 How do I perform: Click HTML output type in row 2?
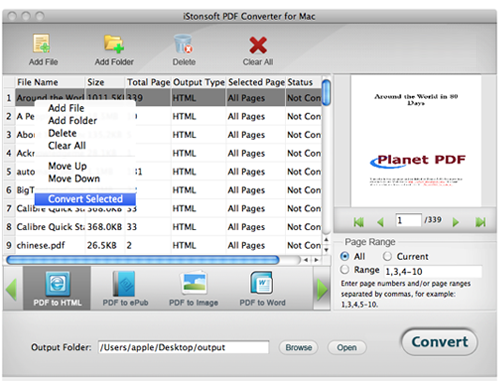pos(199,117)
